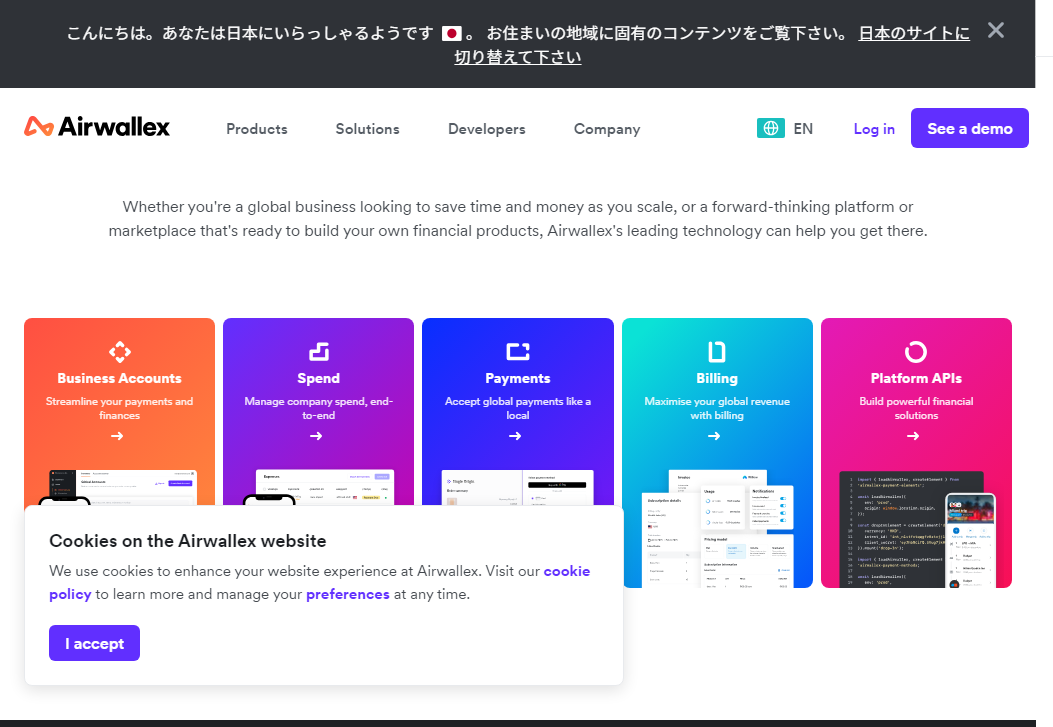
Task: Click the Japan flag in the banner
Action: pos(451,33)
